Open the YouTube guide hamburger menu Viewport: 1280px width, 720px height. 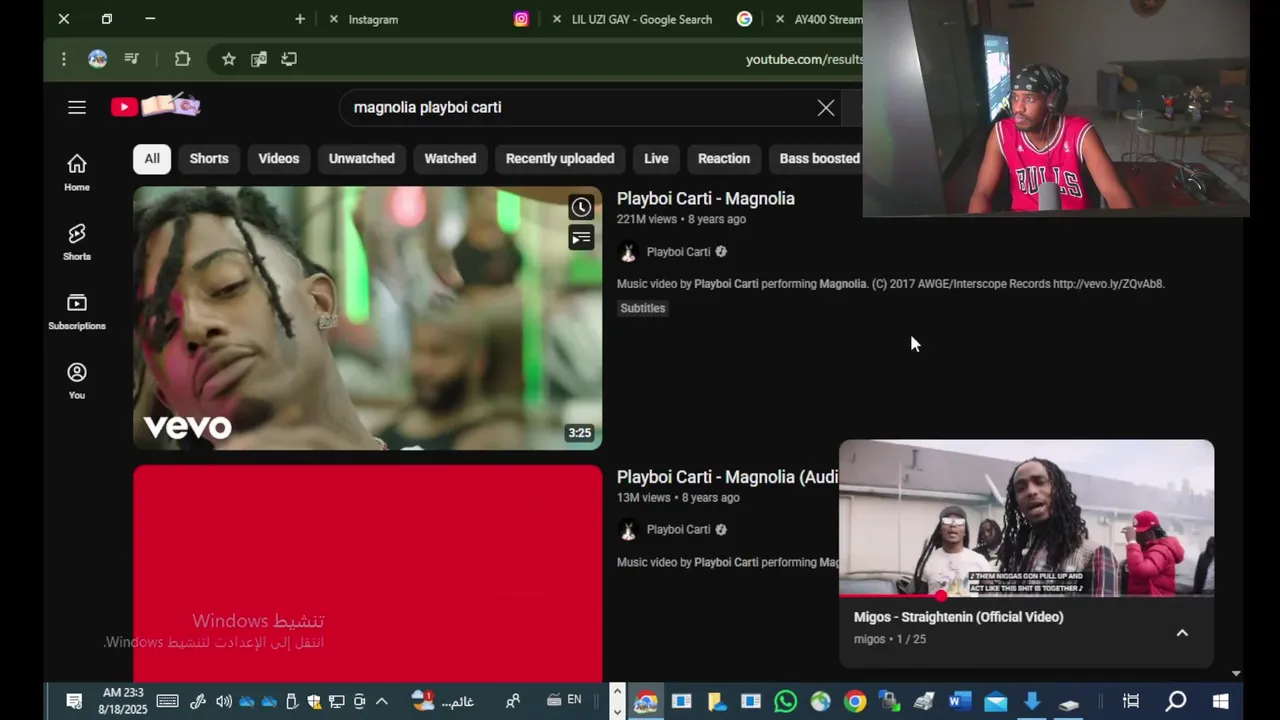click(x=77, y=107)
